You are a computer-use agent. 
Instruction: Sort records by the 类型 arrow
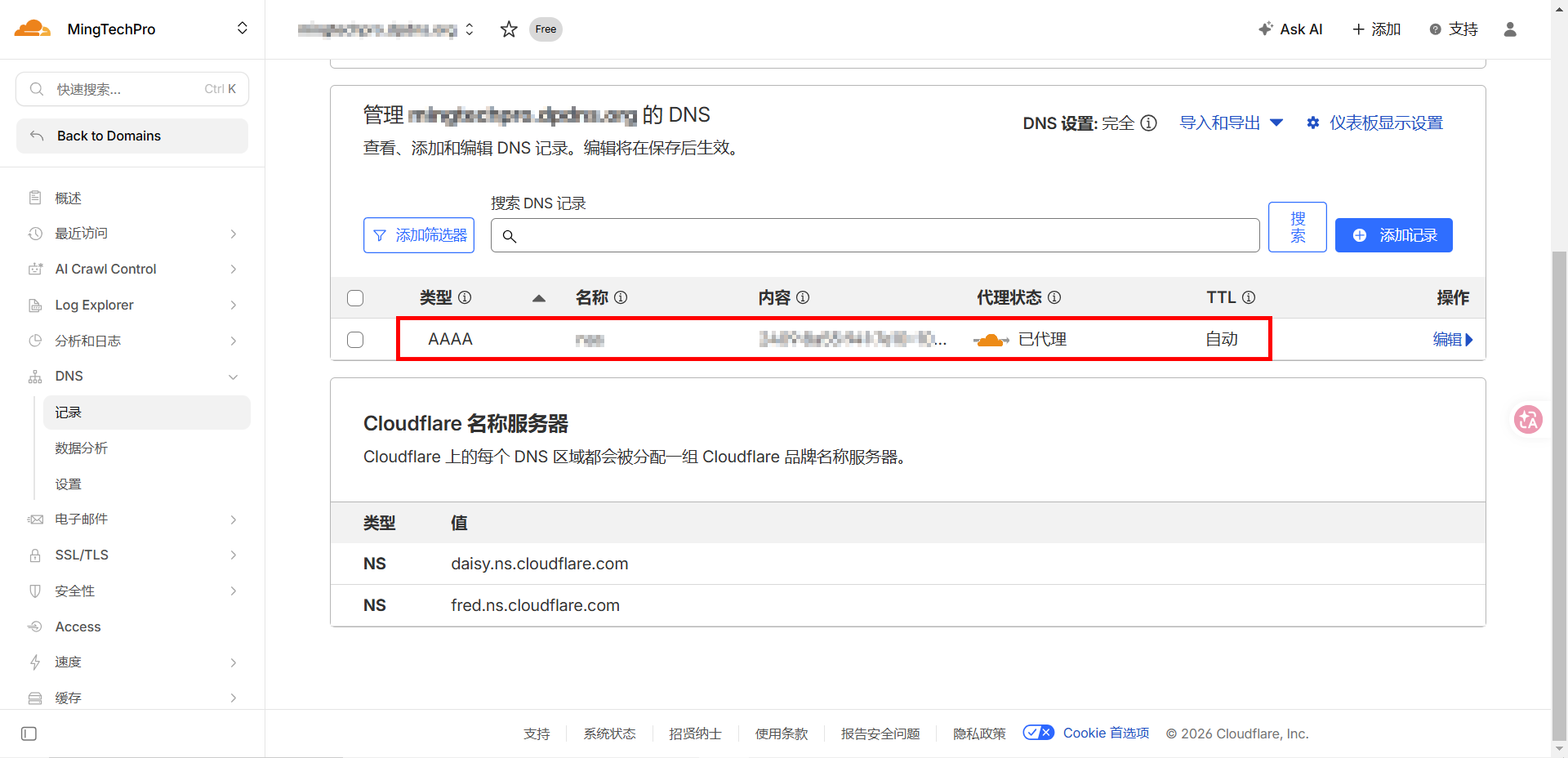(539, 298)
